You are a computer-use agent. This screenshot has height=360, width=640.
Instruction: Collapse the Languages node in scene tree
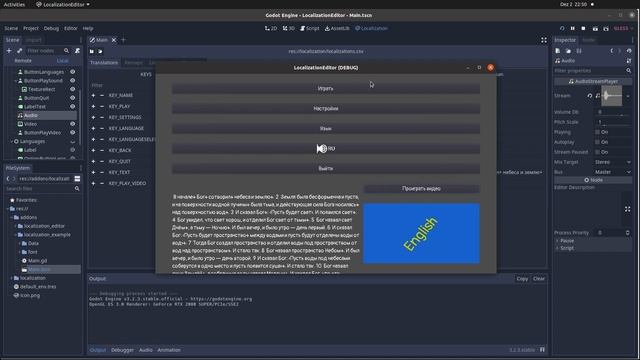coord(11,141)
